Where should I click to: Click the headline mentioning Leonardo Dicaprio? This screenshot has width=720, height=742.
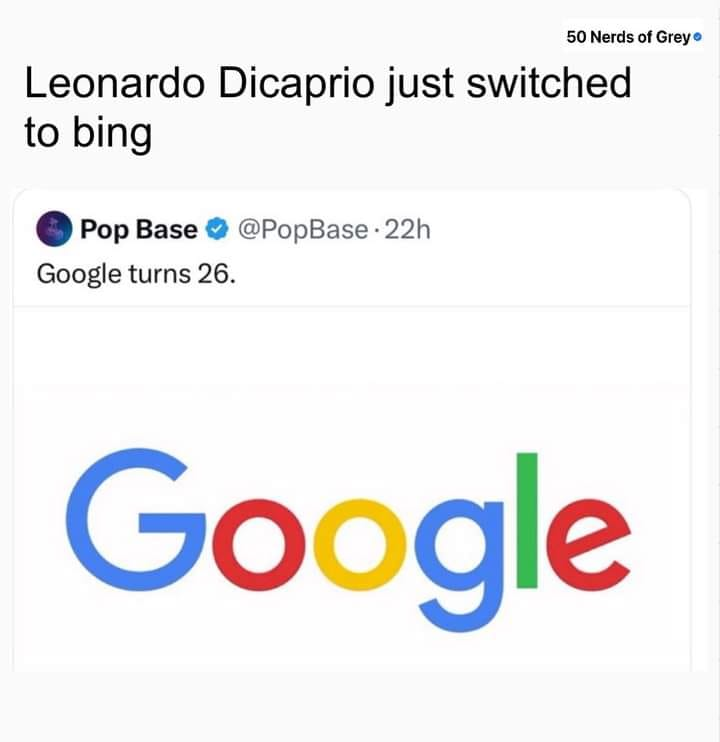[x=328, y=108]
